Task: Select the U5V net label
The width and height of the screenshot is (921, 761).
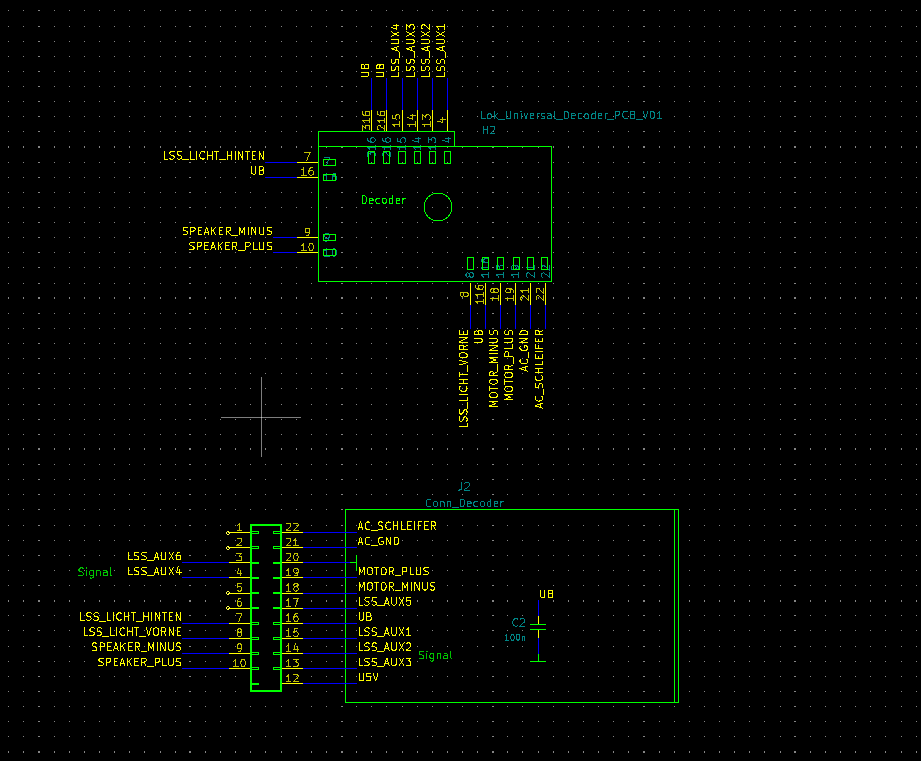Action: point(368,677)
